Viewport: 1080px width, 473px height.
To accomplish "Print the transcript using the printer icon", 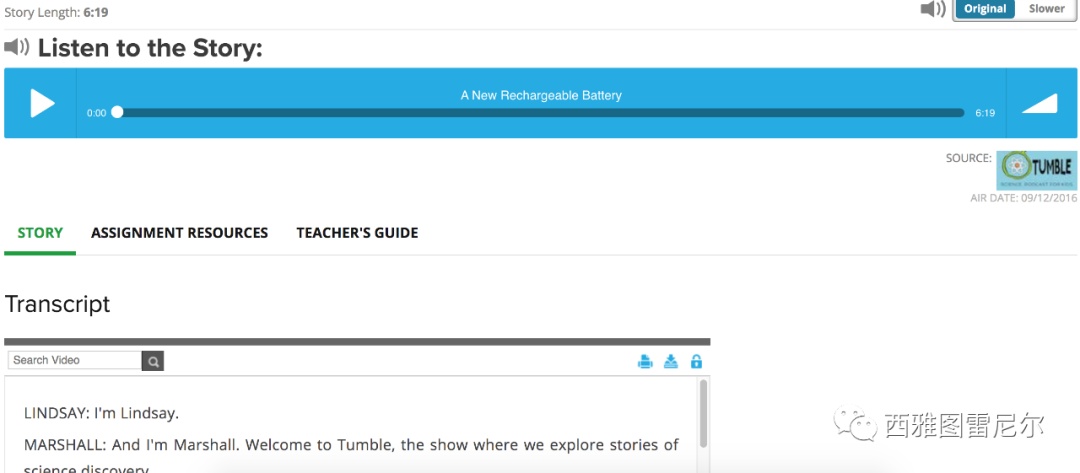I will [645, 362].
